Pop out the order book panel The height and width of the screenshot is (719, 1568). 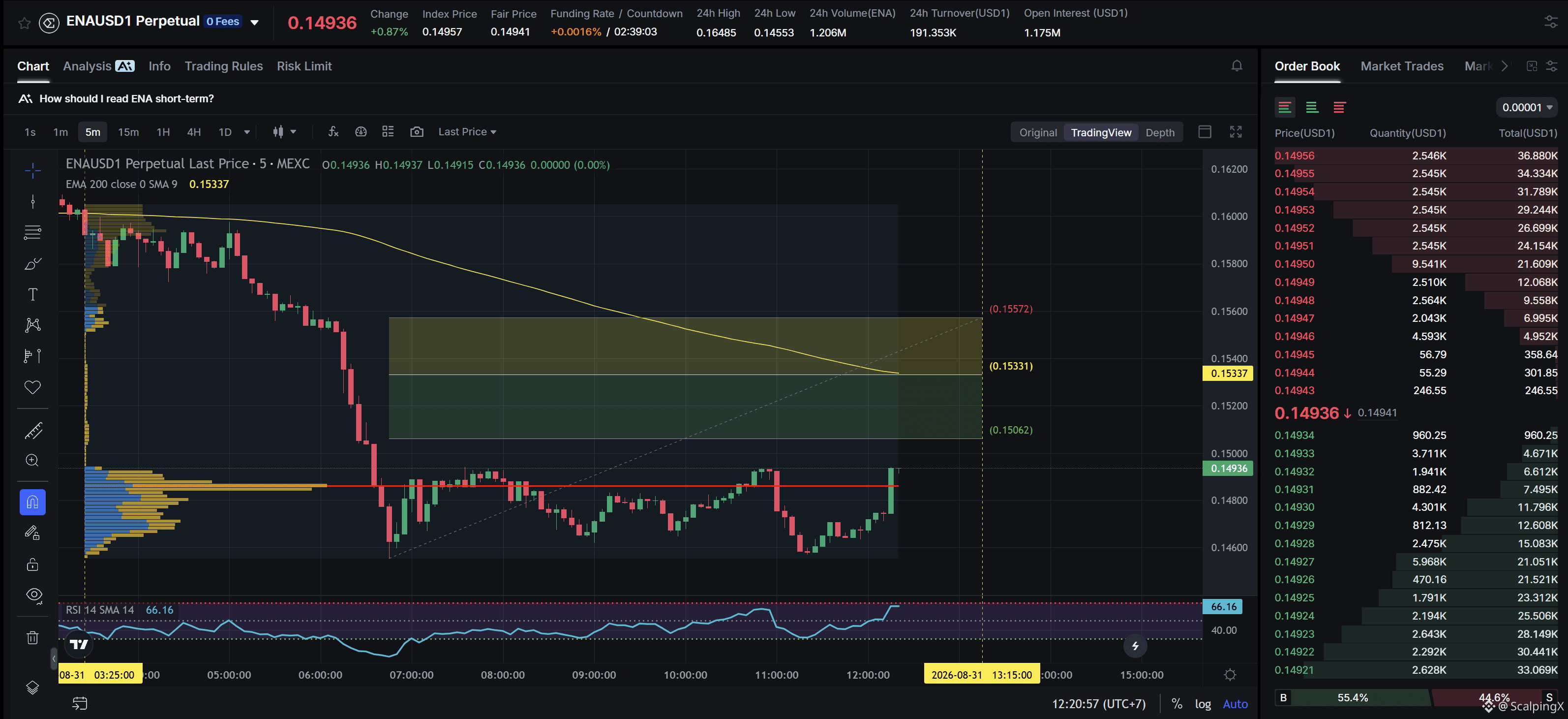1532,66
